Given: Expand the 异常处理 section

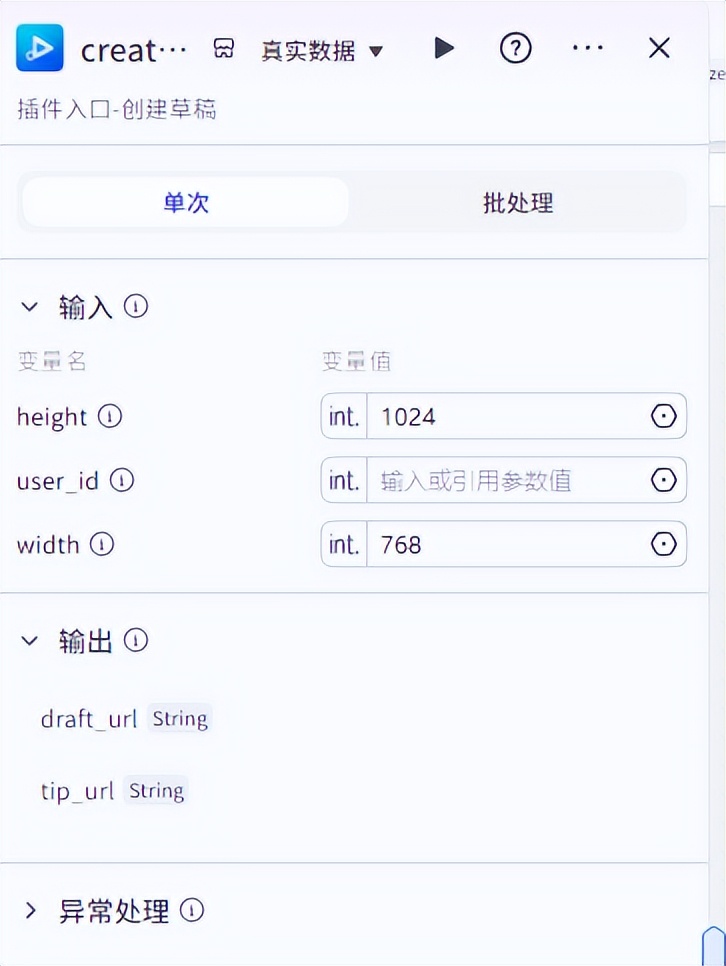Looking at the screenshot, I should pos(30,911).
